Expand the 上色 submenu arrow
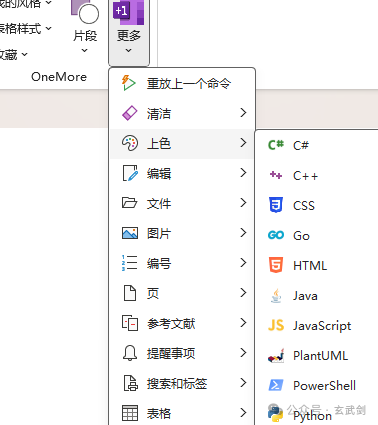The width and height of the screenshot is (378, 425). point(243,143)
